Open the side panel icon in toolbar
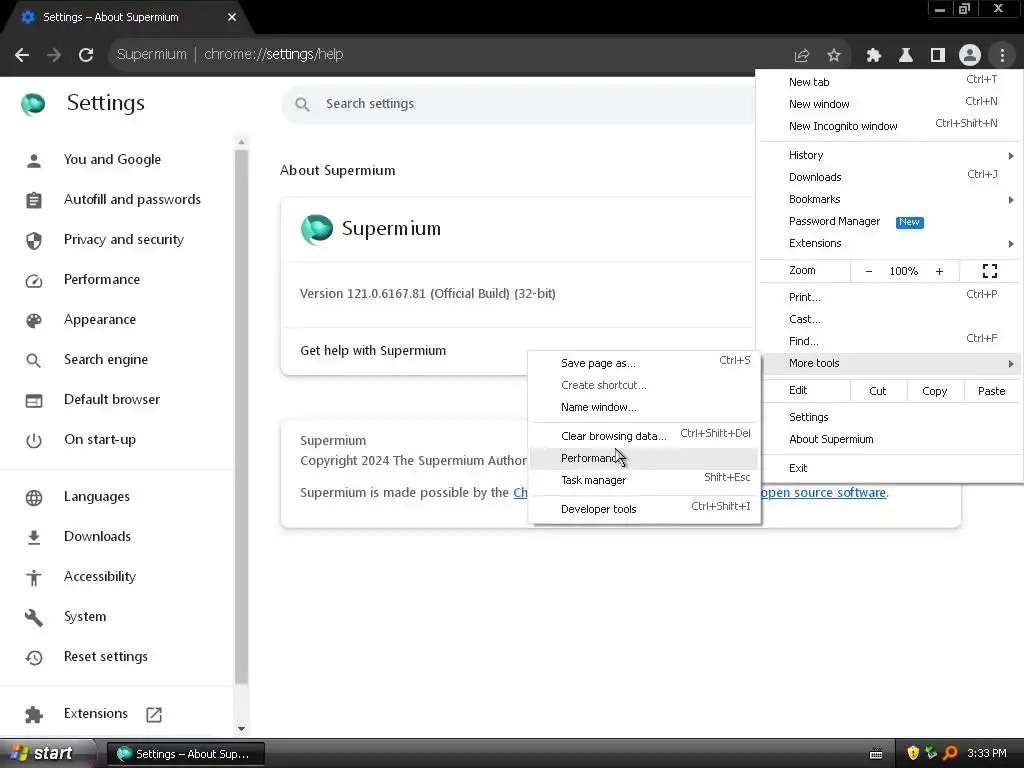Screen dimensions: 1024x768 point(938,56)
